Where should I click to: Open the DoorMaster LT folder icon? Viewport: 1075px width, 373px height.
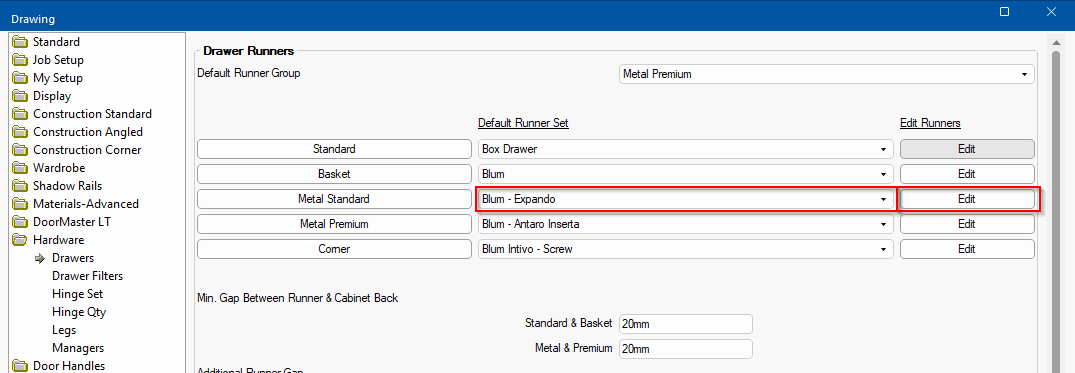21,221
